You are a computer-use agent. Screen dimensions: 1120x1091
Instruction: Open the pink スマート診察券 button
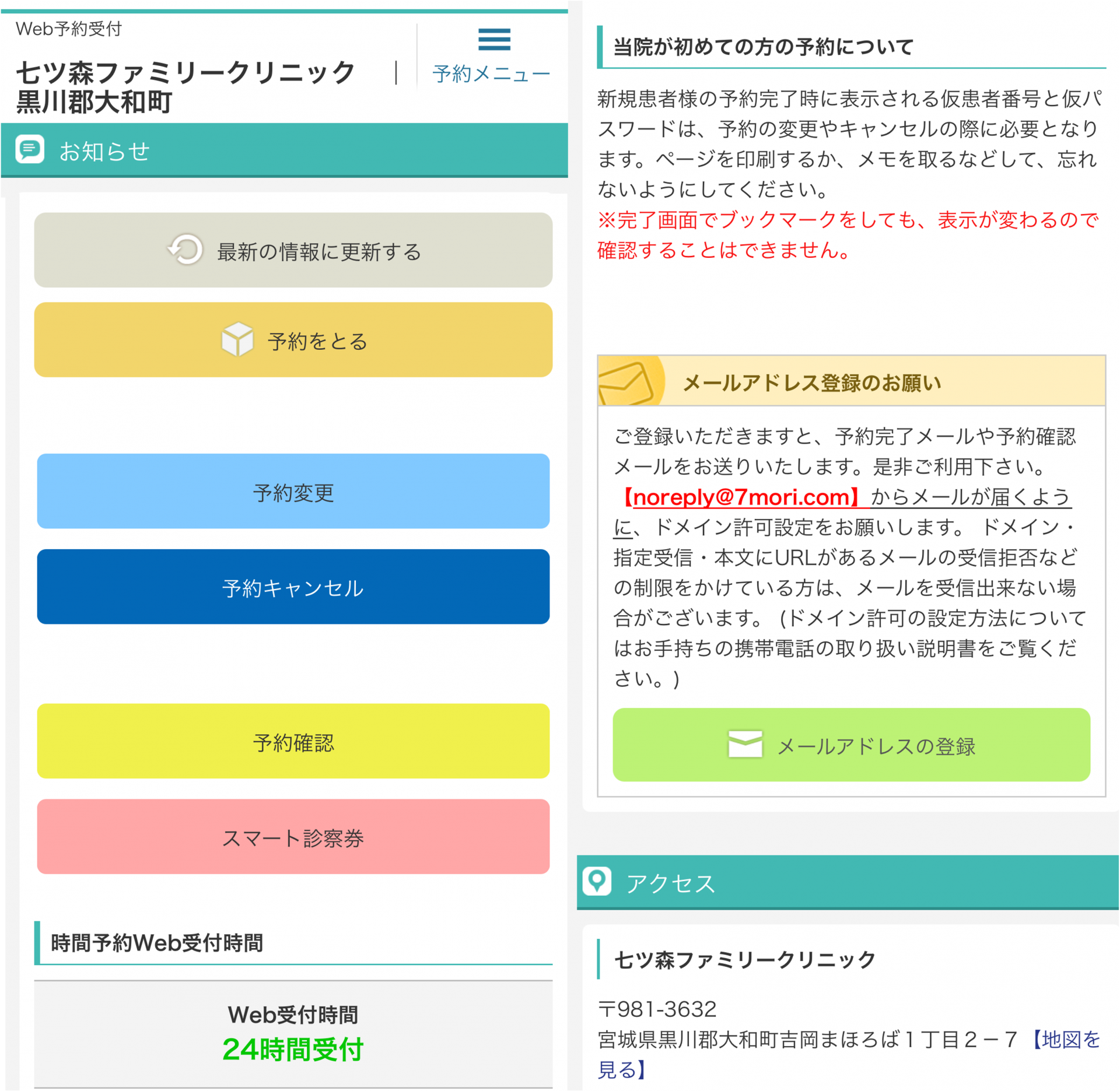(x=293, y=837)
